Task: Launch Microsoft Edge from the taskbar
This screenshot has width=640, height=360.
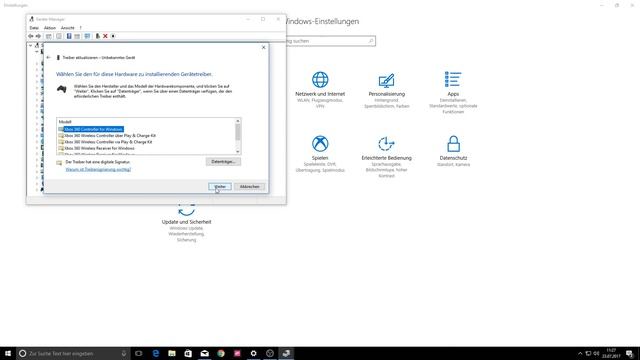Action: click(x=156, y=353)
